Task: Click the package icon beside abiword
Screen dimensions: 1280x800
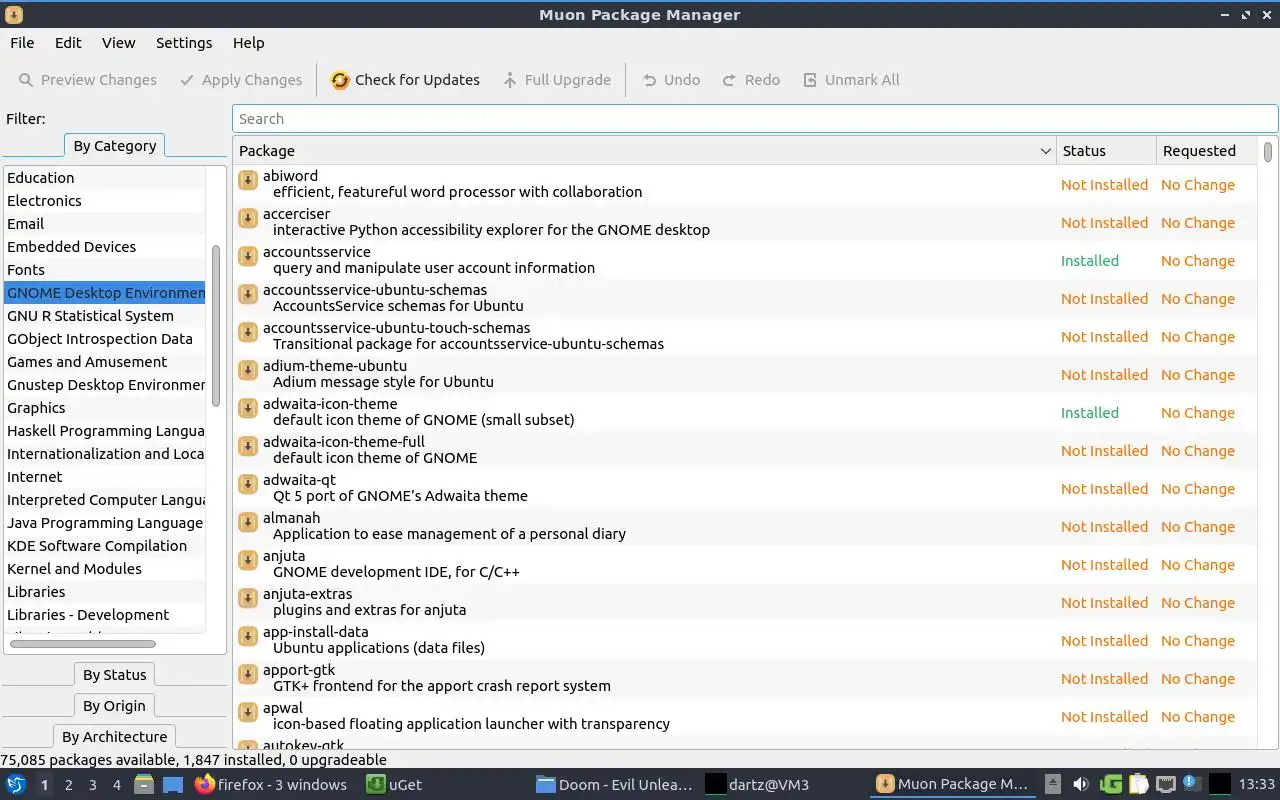Action: click(248, 180)
